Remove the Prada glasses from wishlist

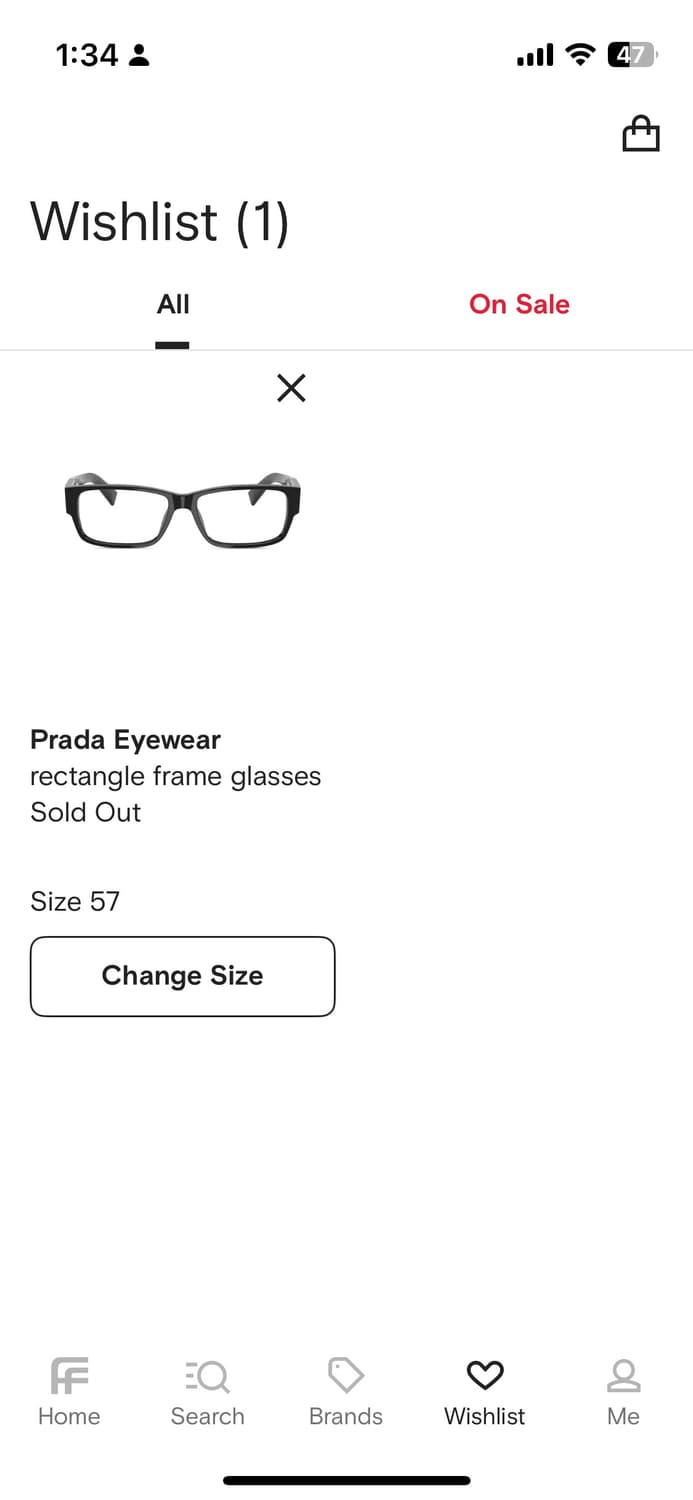291,388
